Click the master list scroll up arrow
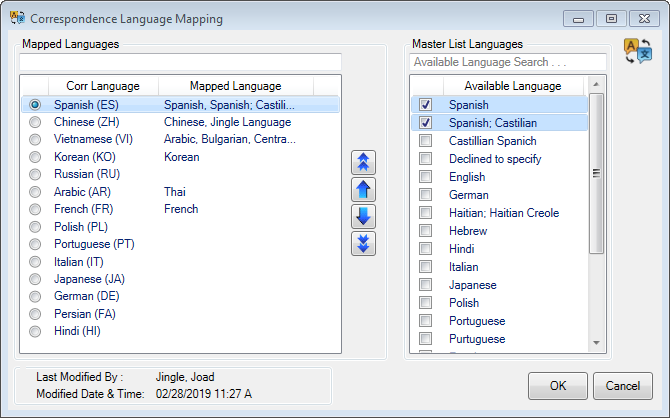This screenshot has width=670, height=418. point(596,84)
